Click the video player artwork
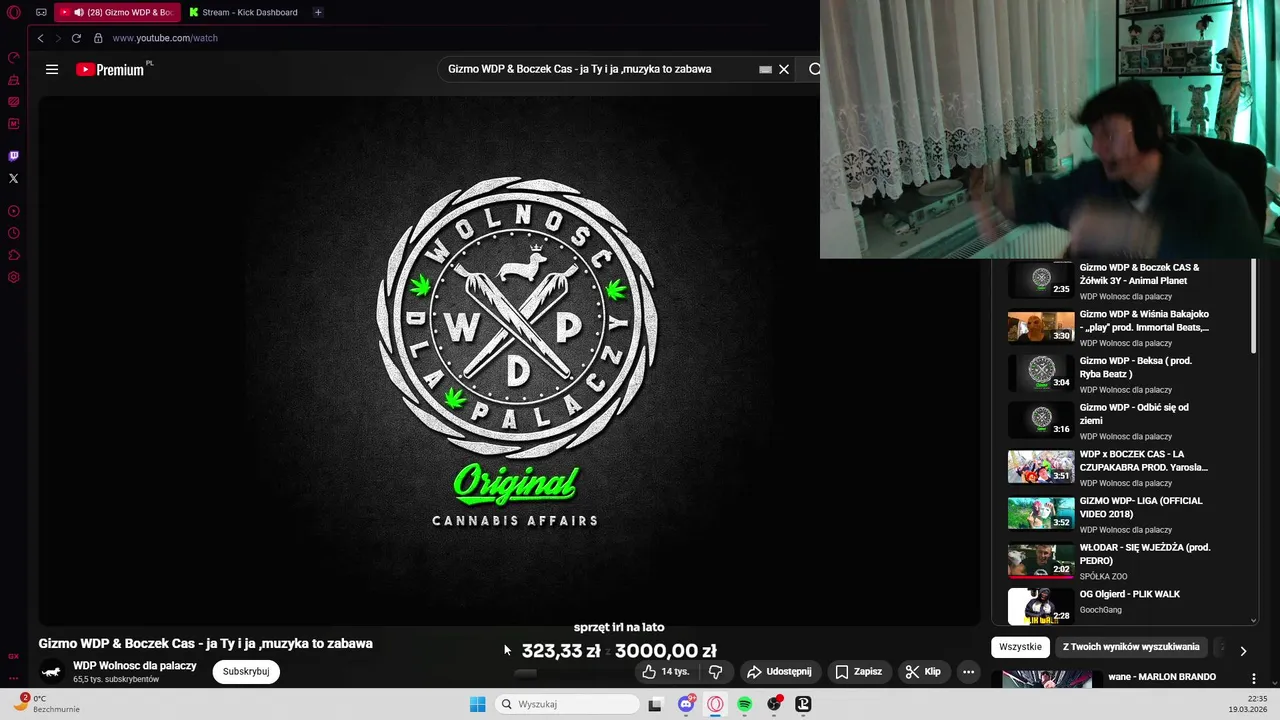Viewport: 1280px width, 720px height. 510,360
